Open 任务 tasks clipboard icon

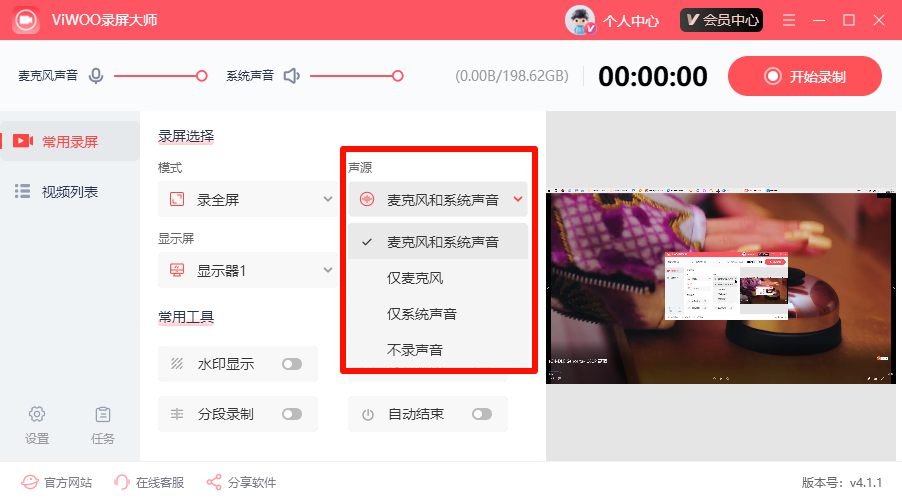(103, 414)
